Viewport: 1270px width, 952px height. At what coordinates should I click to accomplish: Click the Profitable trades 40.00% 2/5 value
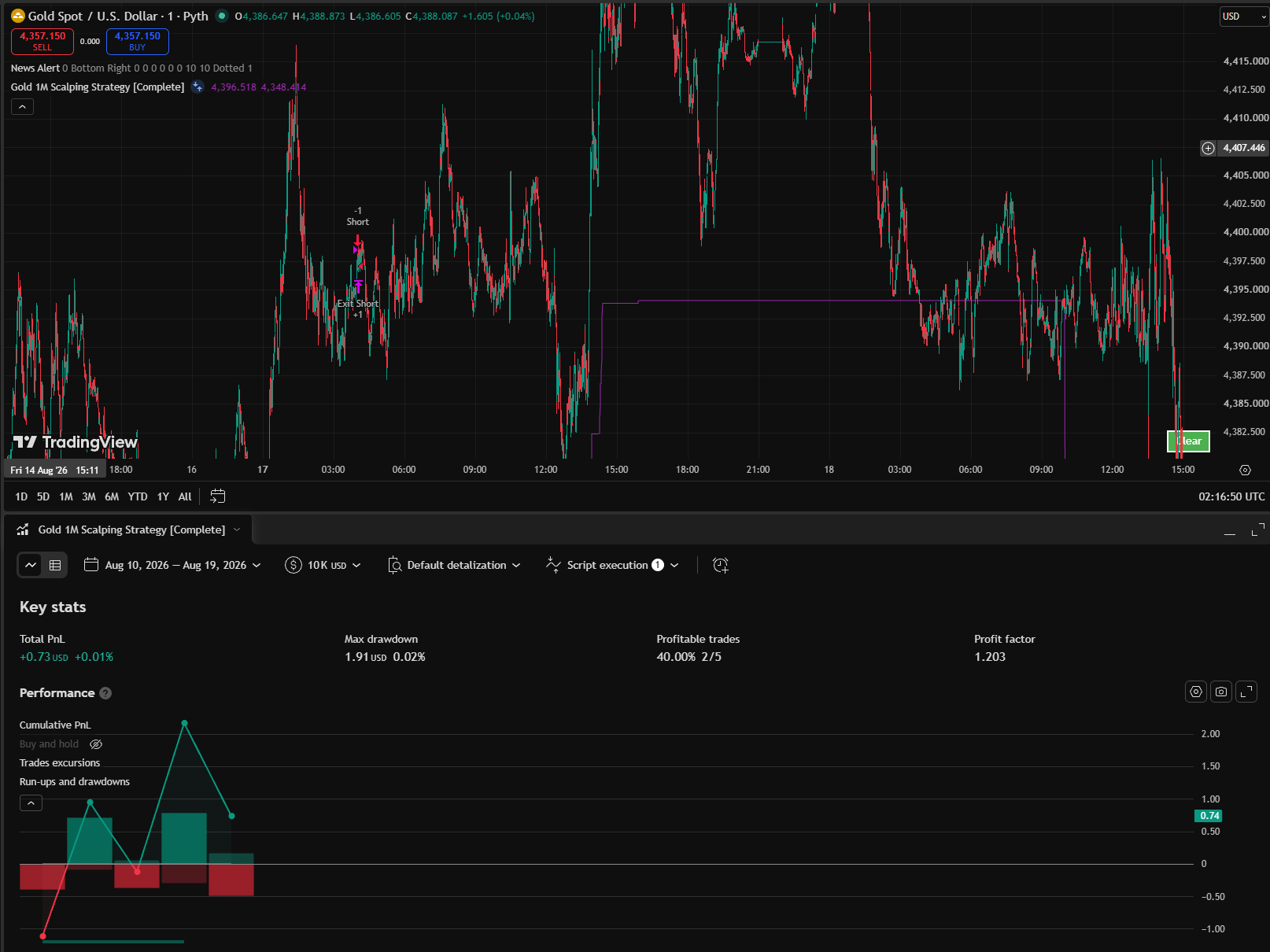[x=689, y=657]
